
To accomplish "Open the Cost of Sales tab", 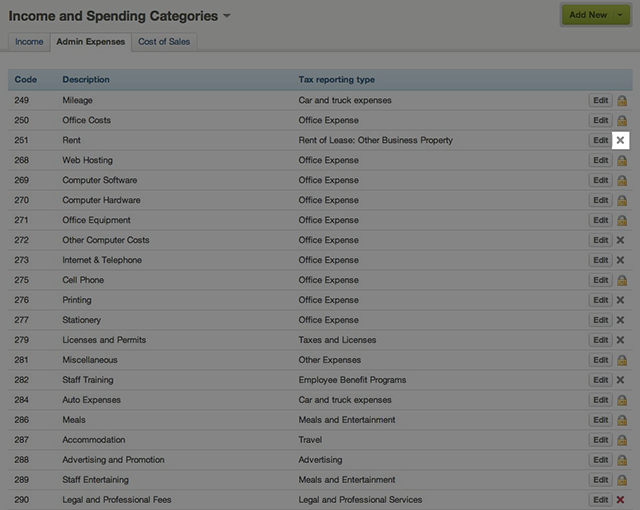I will [164, 42].
